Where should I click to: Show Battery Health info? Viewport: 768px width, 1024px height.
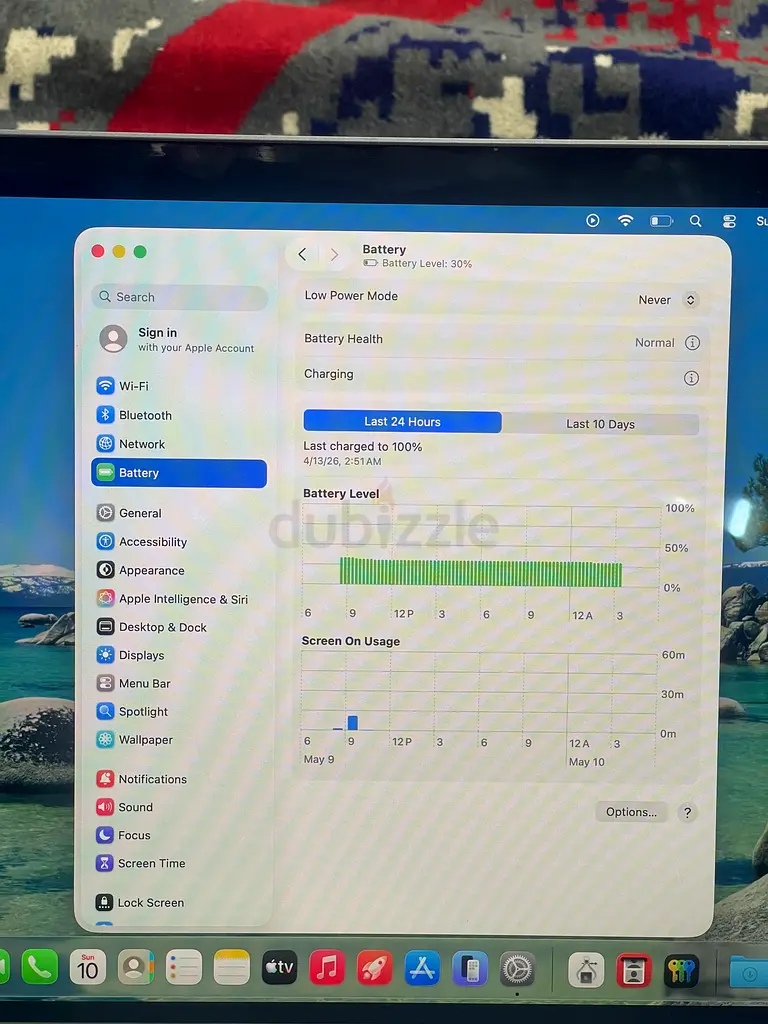point(692,343)
